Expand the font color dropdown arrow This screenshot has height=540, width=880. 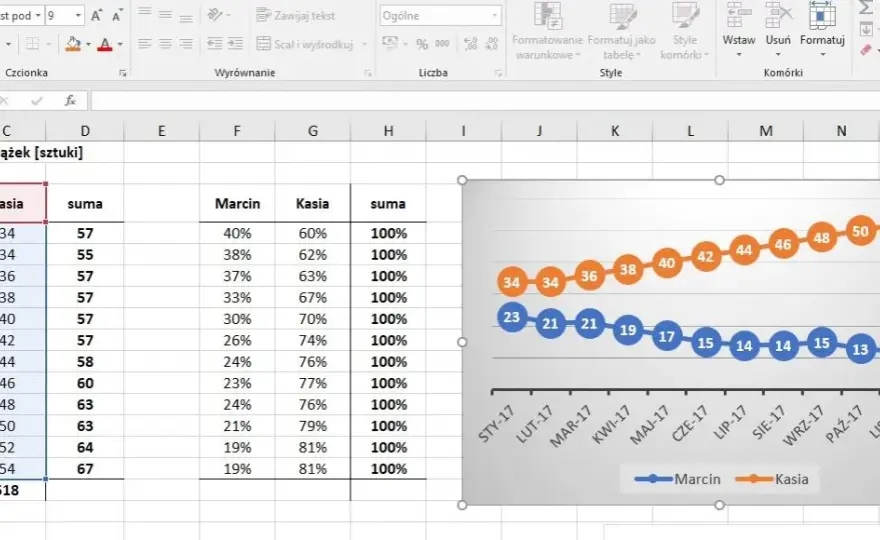[x=120, y=44]
